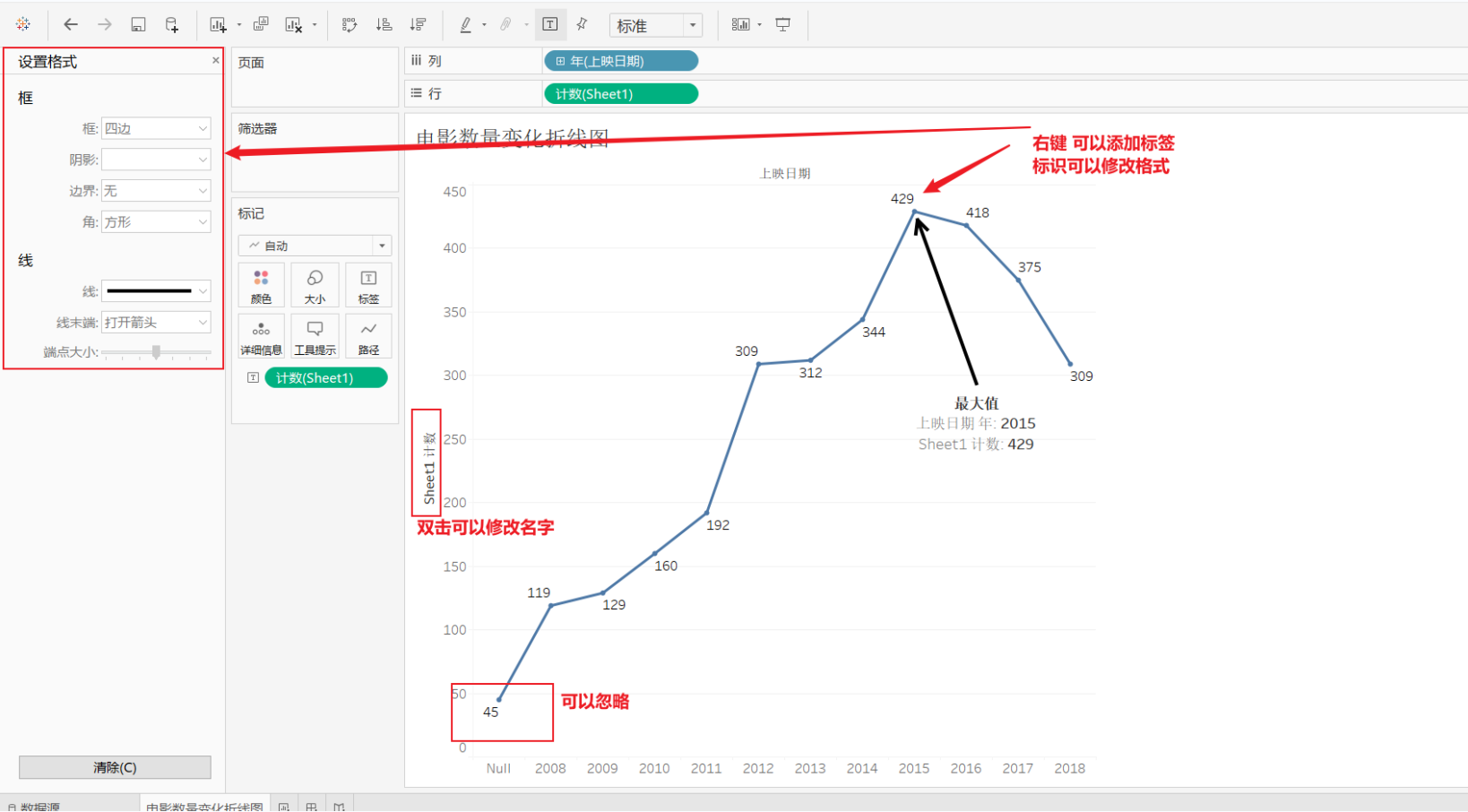Open the 线 line style dropdown
This screenshot has width=1468, height=812.
point(156,290)
